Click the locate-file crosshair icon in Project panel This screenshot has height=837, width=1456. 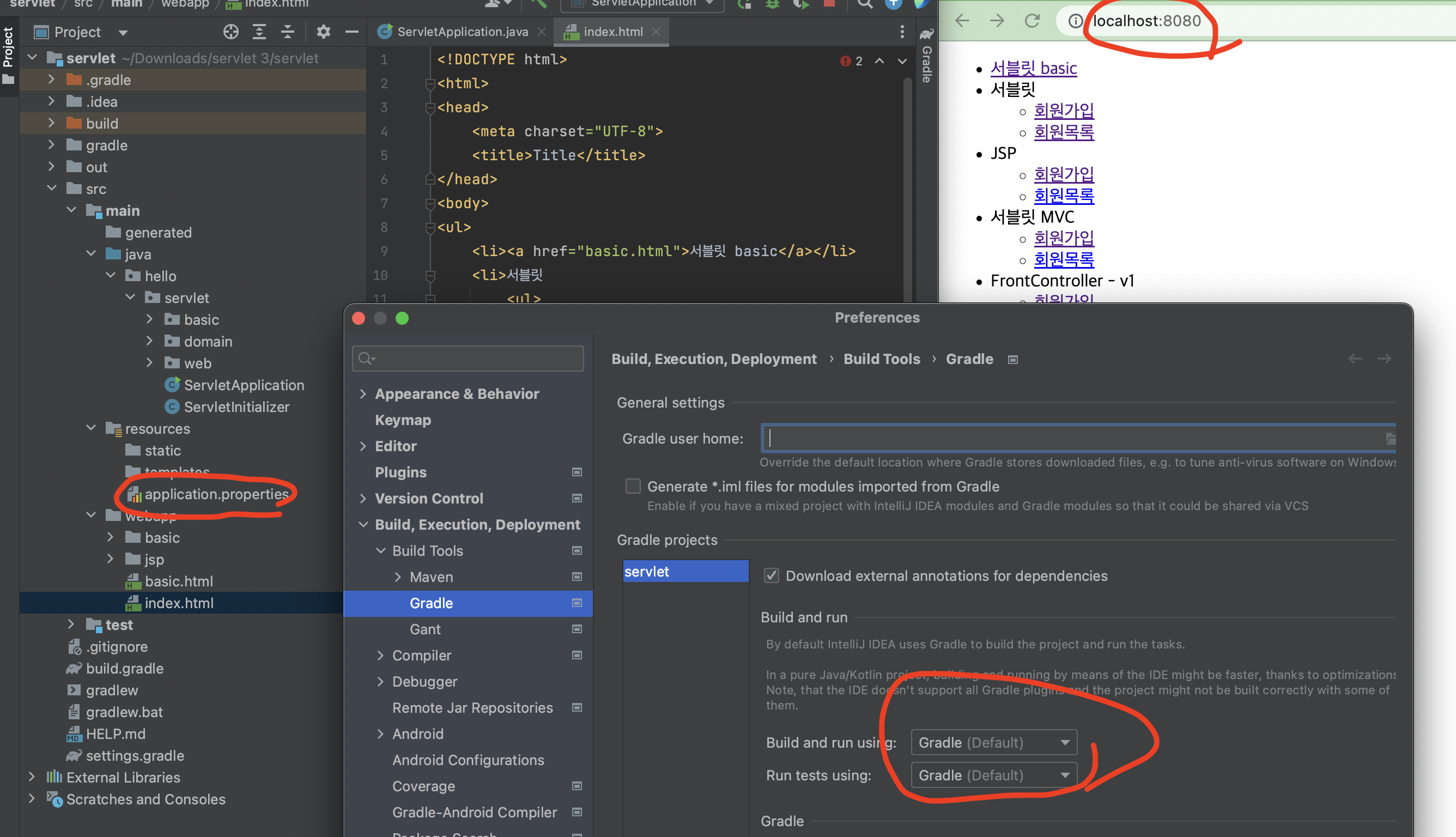tap(230, 32)
